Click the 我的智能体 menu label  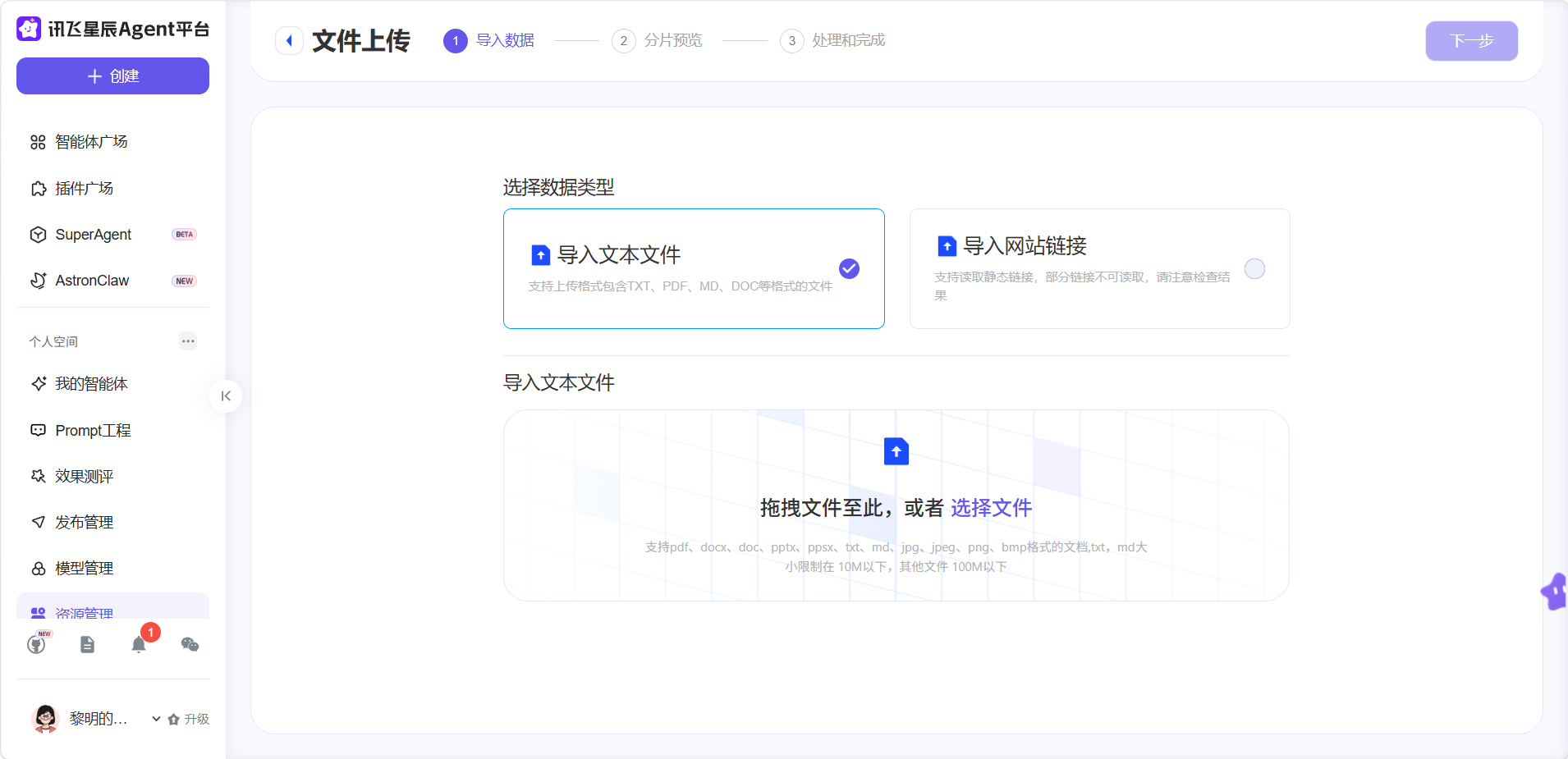pyautogui.click(x=91, y=384)
